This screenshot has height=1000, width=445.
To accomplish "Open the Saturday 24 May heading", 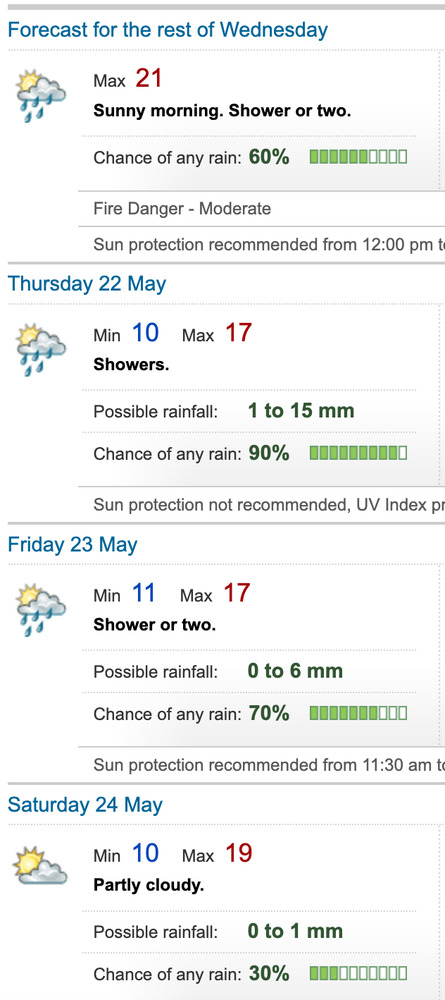I will pyautogui.click(x=85, y=804).
